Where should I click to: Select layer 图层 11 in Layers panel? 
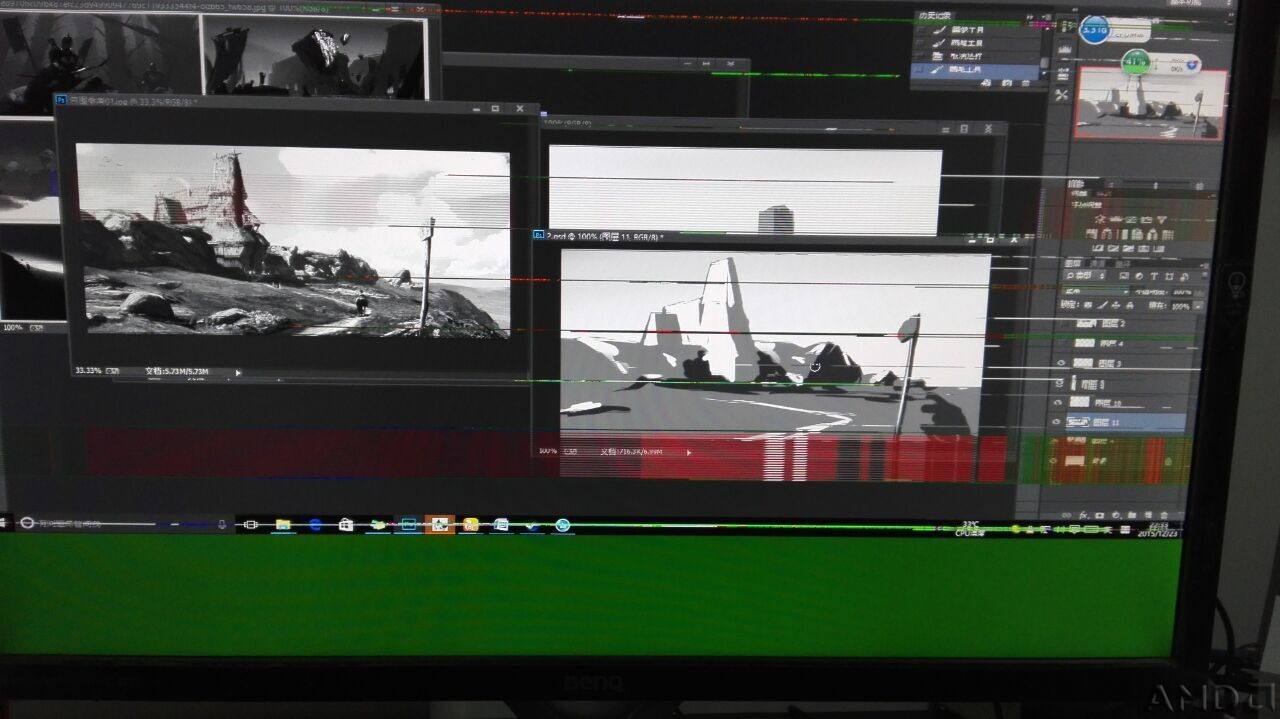pyautogui.click(x=1125, y=421)
